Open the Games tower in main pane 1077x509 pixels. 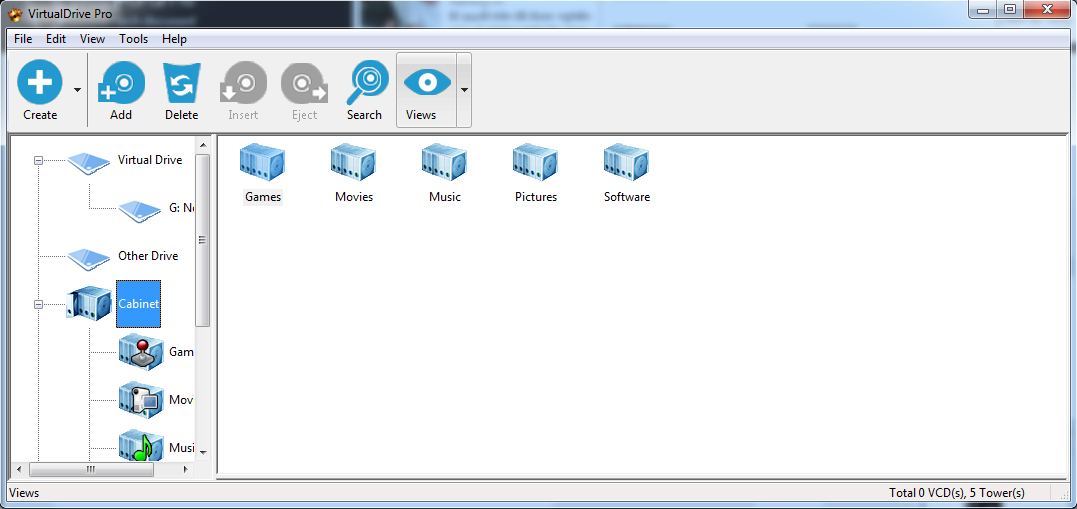263,163
